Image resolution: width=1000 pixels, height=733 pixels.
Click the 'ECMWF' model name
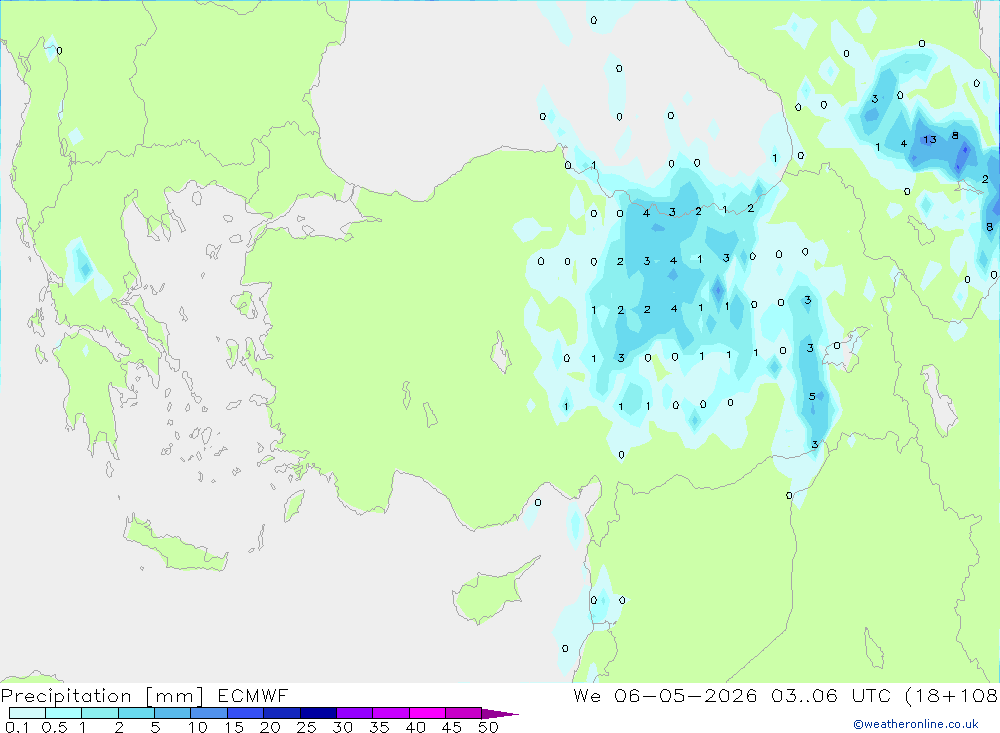pos(253,696)
